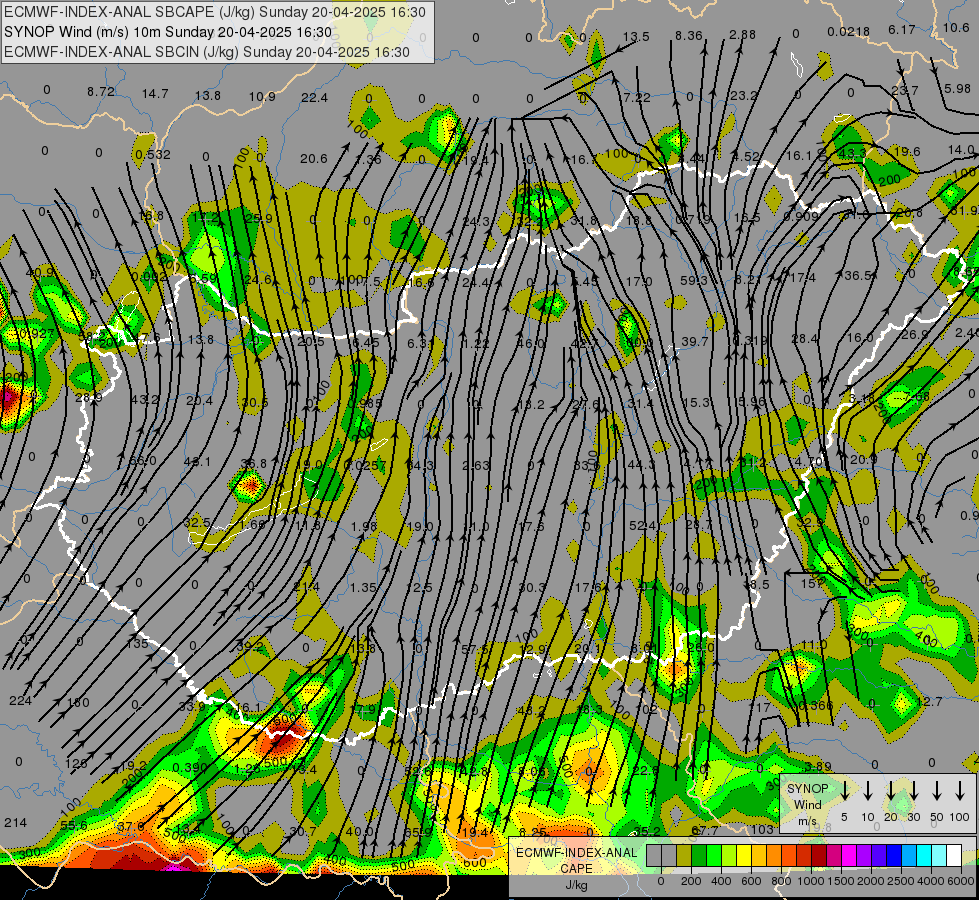Click the 6000 tick label in CAPE legend
Image resolution: width=979 pixels, height=900 pixels.
tap(962, 881)
